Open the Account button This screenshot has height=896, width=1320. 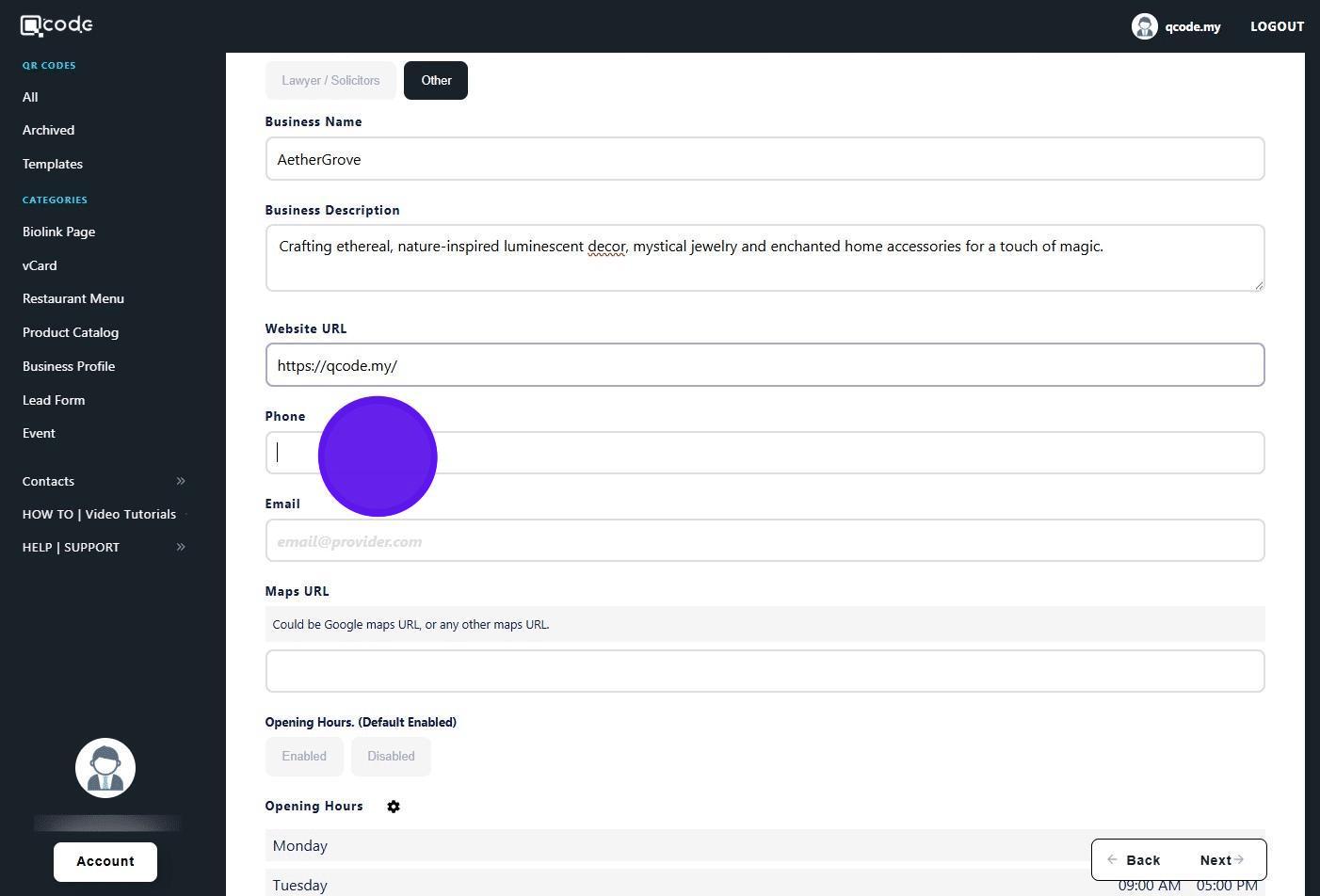pos(105,862)
